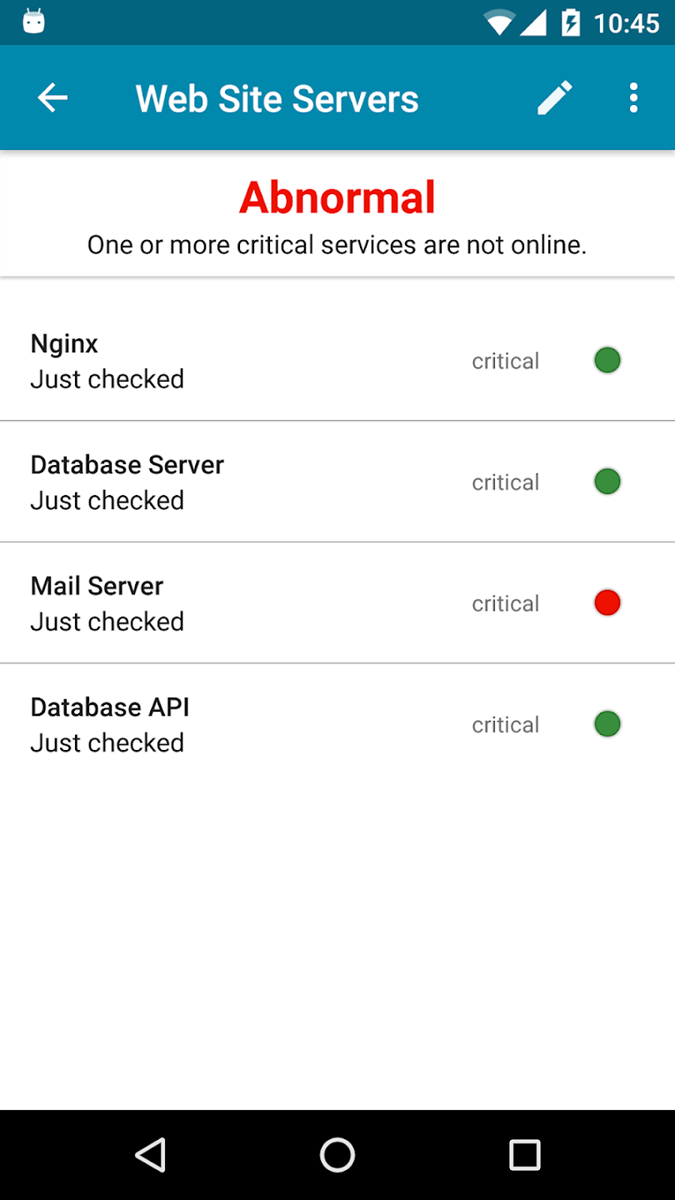Tap the critical label beside Mail Server
The image size is (675, 1200).
tap(505, 604)
